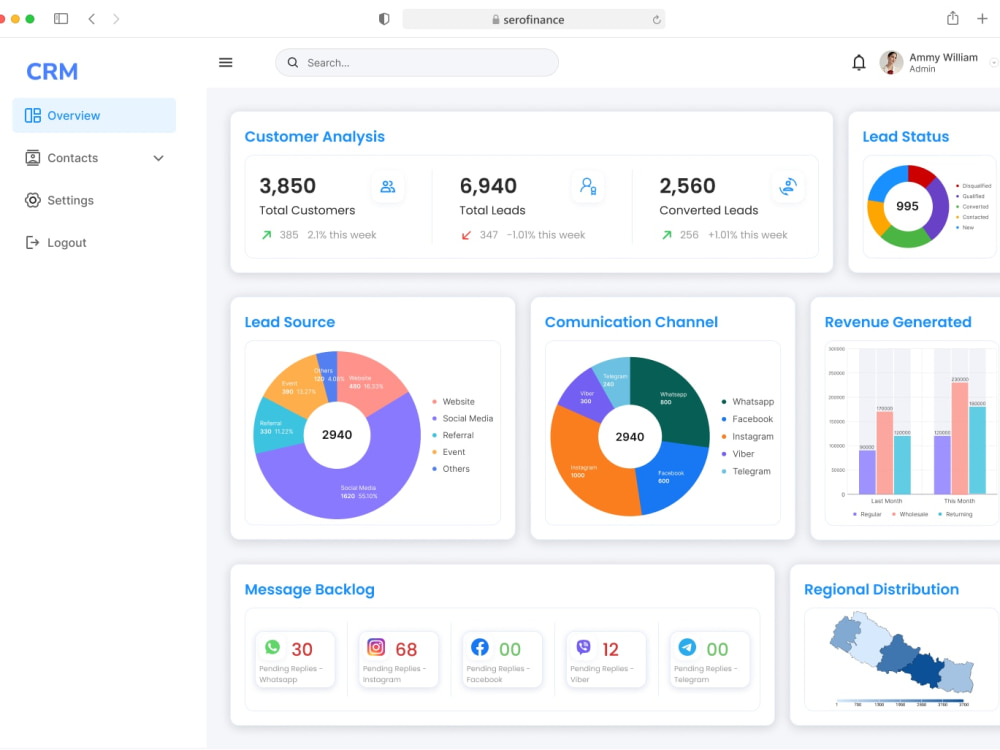Click the browser forward arrow
The height and width of the screenshot is (750, 1000).
[116, 19]
